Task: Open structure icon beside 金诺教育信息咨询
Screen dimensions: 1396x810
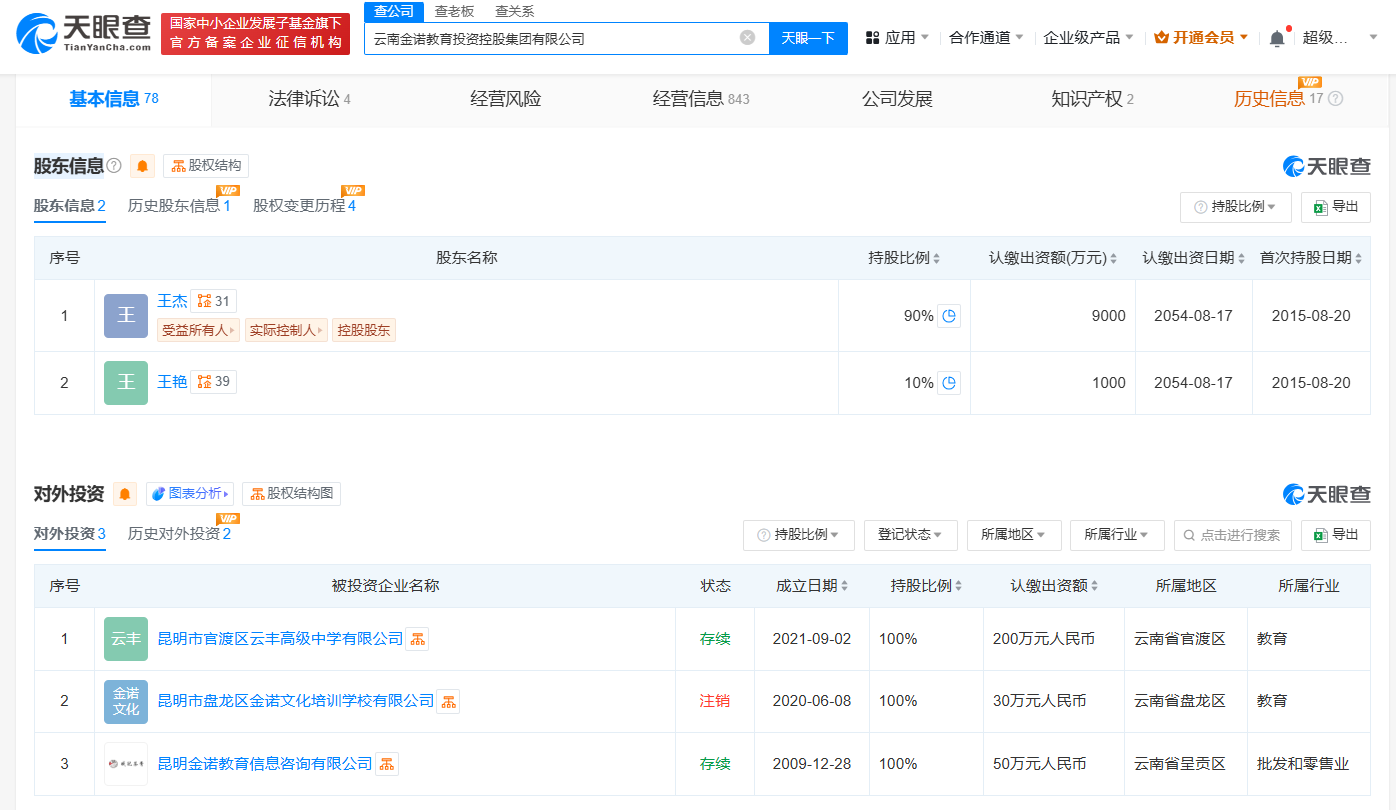Action: [x=386, y=764]
